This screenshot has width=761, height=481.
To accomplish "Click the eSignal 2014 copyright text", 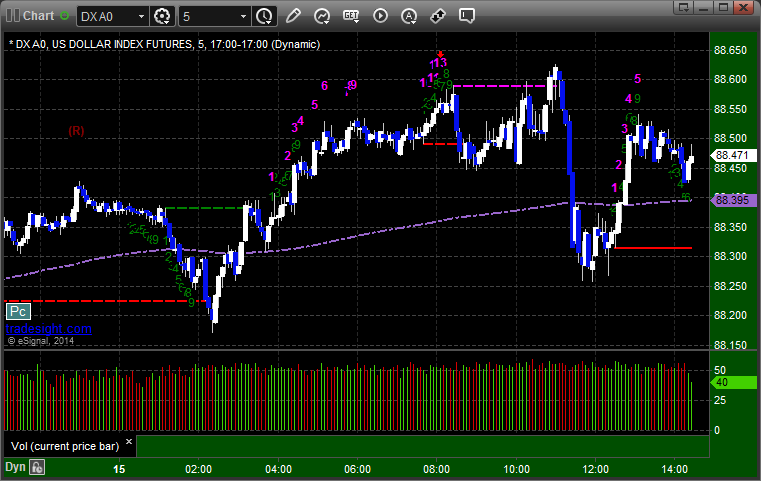I will (x=41, y=341).
